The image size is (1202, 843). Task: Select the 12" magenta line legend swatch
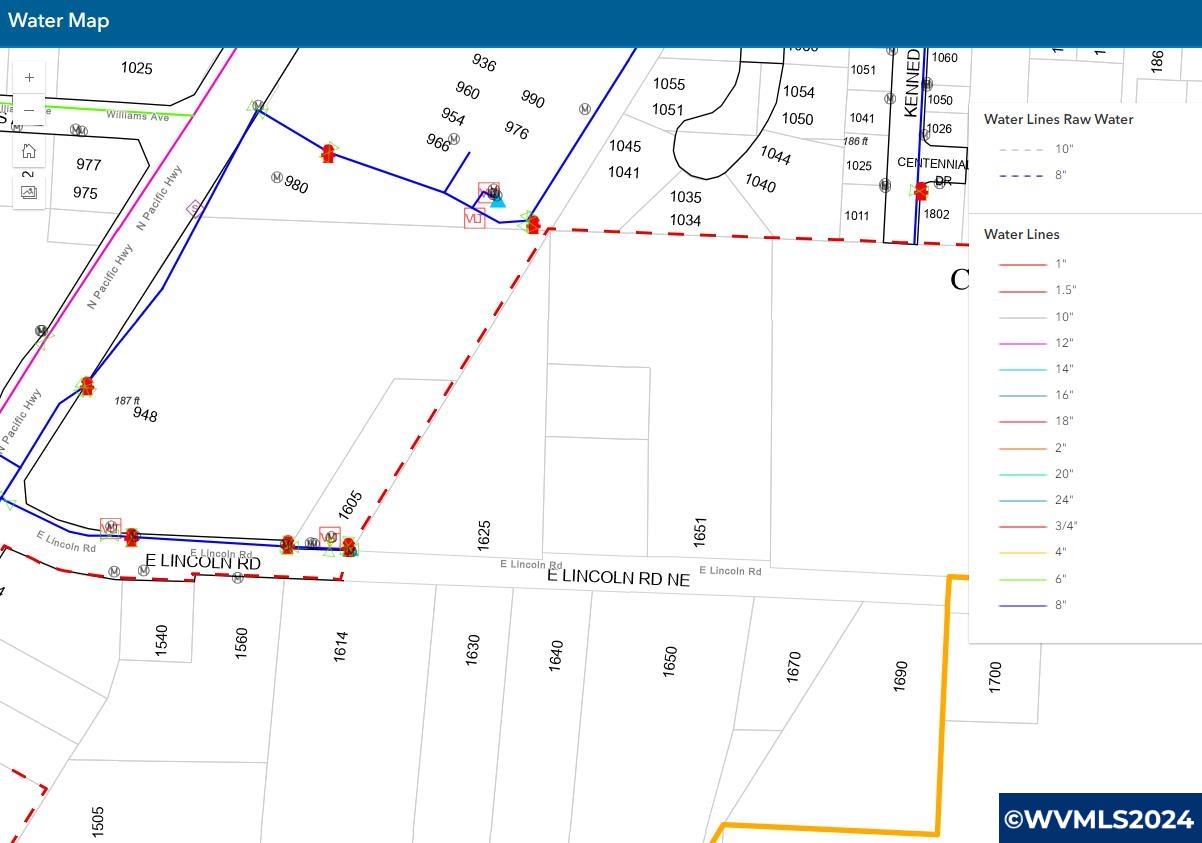pos(1022,343)
